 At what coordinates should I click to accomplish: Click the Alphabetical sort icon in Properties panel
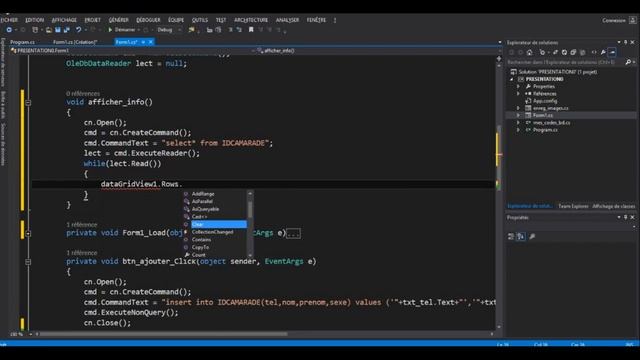tap(521, 236)
